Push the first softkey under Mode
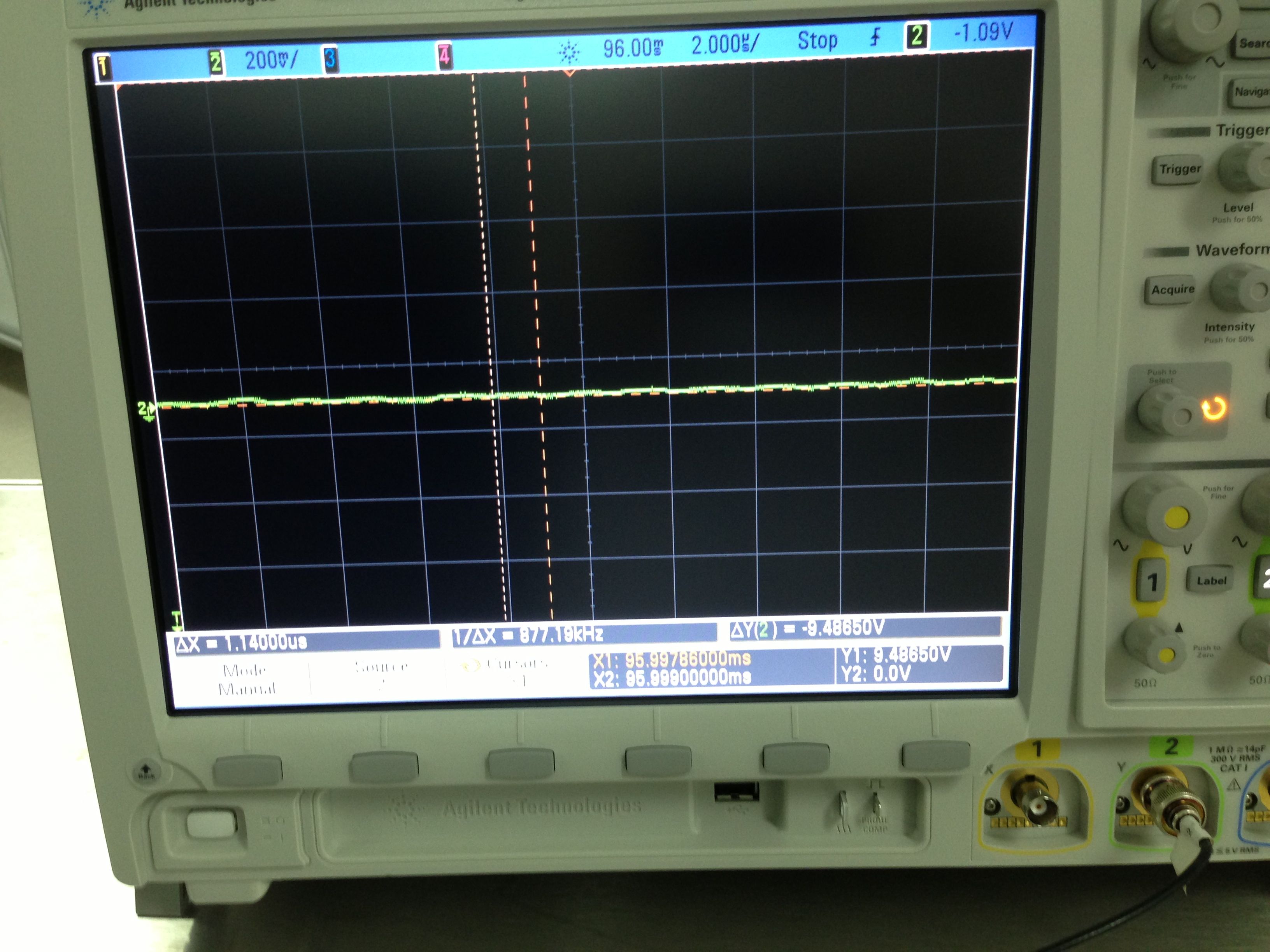The height and width of the screenshot is (952, 1270). [x=247, y=769]
